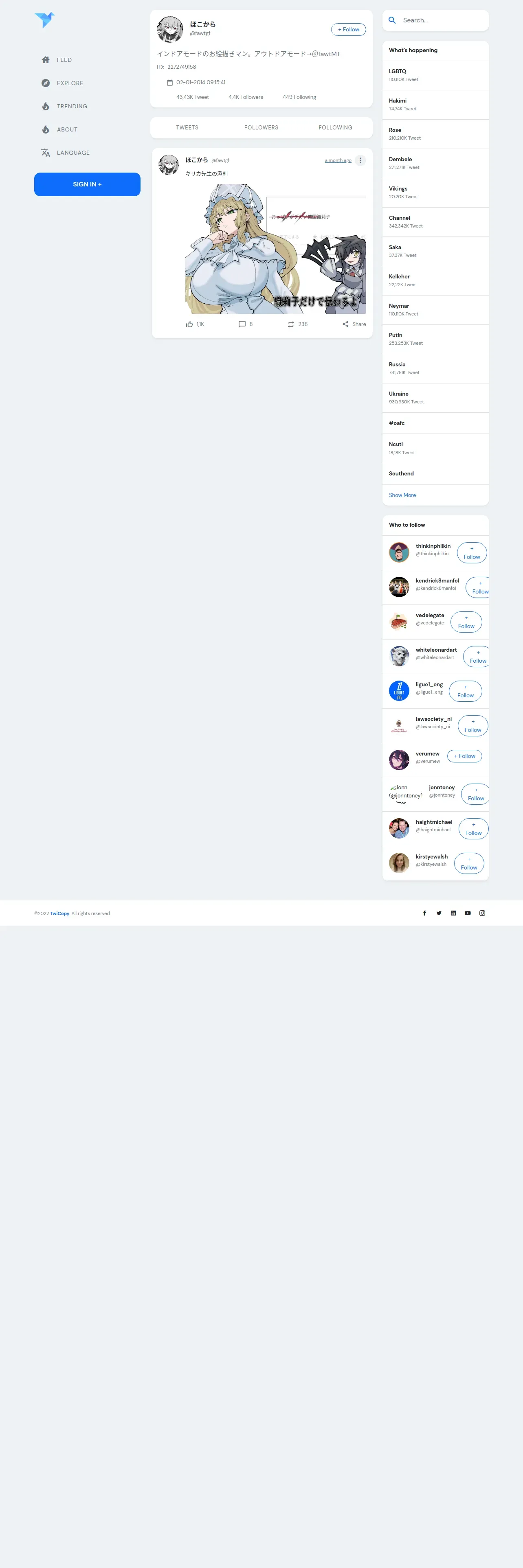The height and width of the screenshot is (1568, 523).
Task: Switch to the Following tab
Action: pyautogui.click(x=336, y=128)
